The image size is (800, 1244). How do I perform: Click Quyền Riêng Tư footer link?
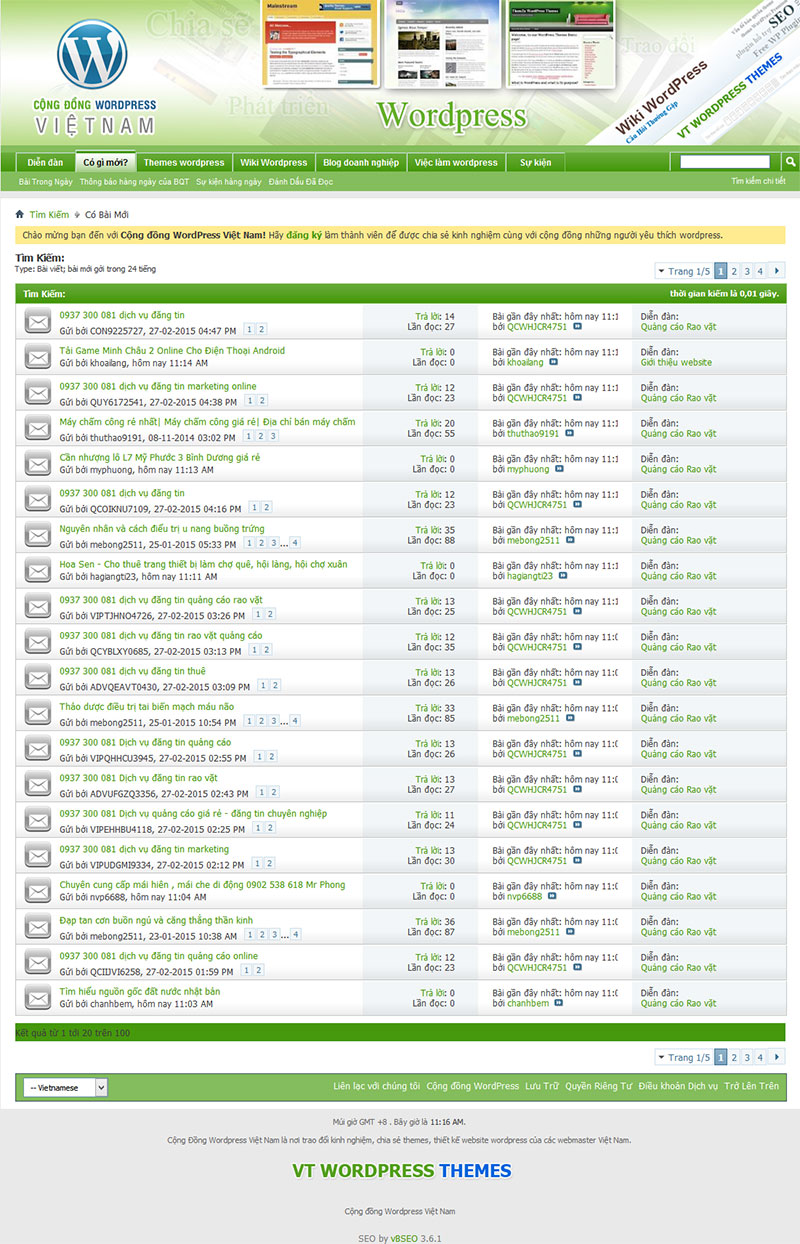598,1086
